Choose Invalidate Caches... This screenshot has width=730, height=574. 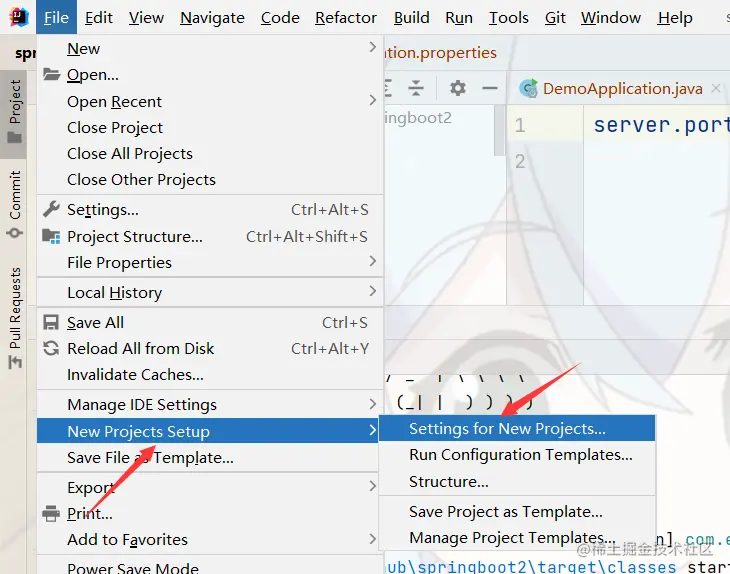pos(210,375)
